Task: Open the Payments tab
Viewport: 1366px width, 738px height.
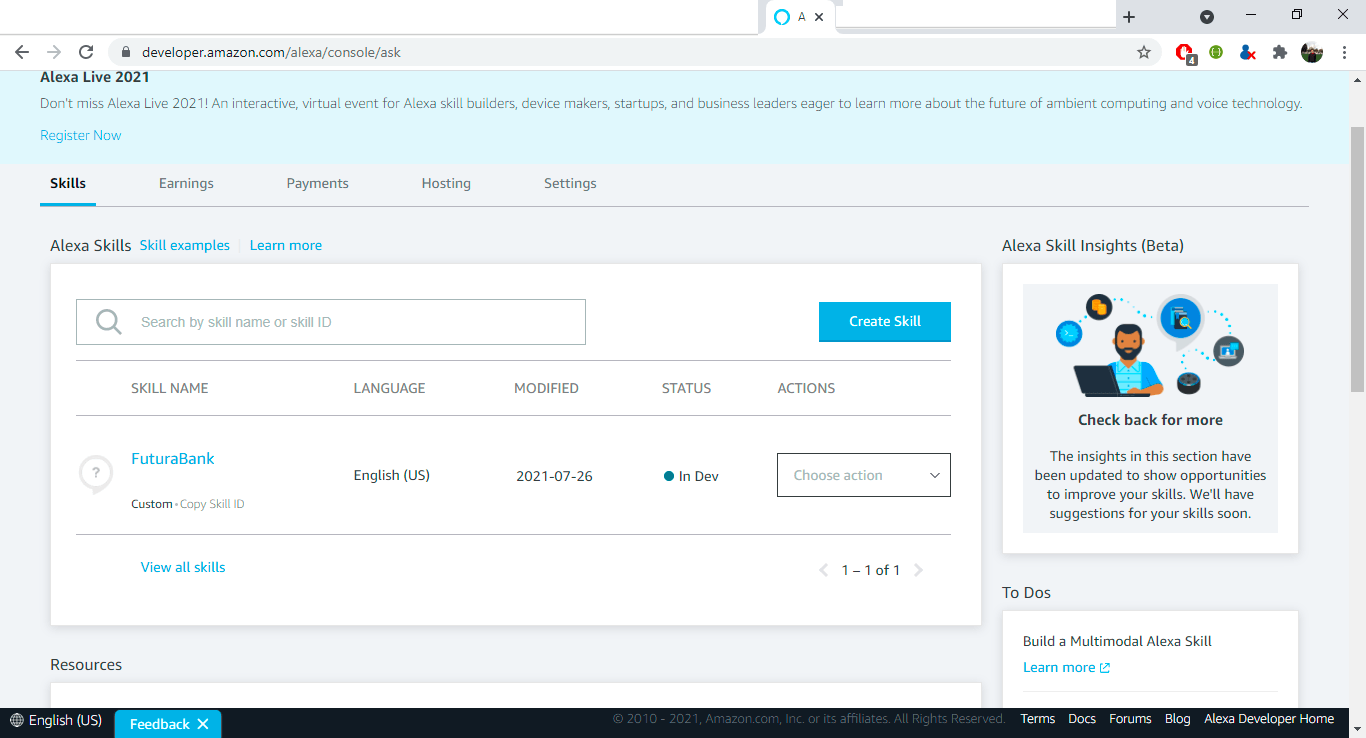Action: (318, 183)
